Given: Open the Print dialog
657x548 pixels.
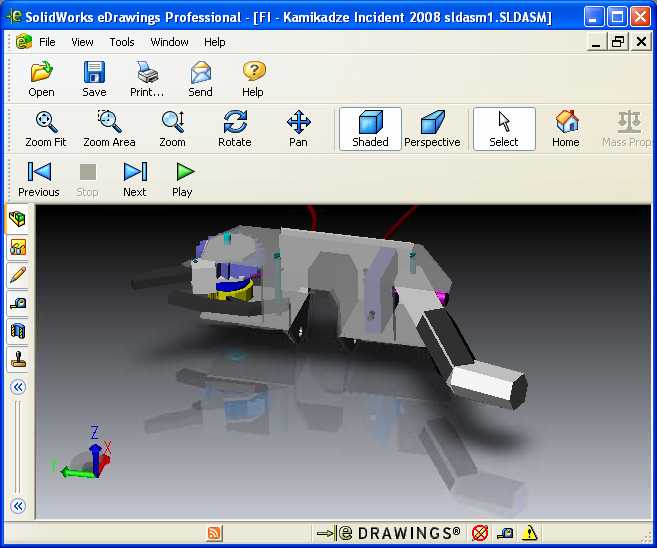Looking at the screenshot, I should click(x=147, y=79).
